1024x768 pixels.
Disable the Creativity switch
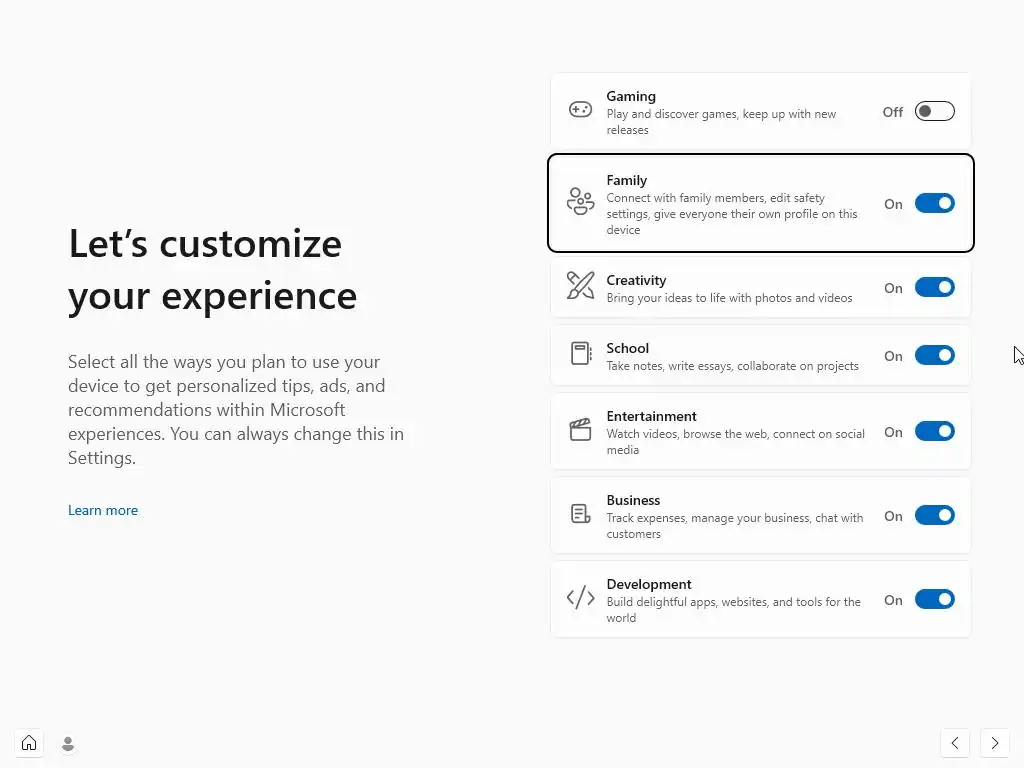(x=934, y=288)
